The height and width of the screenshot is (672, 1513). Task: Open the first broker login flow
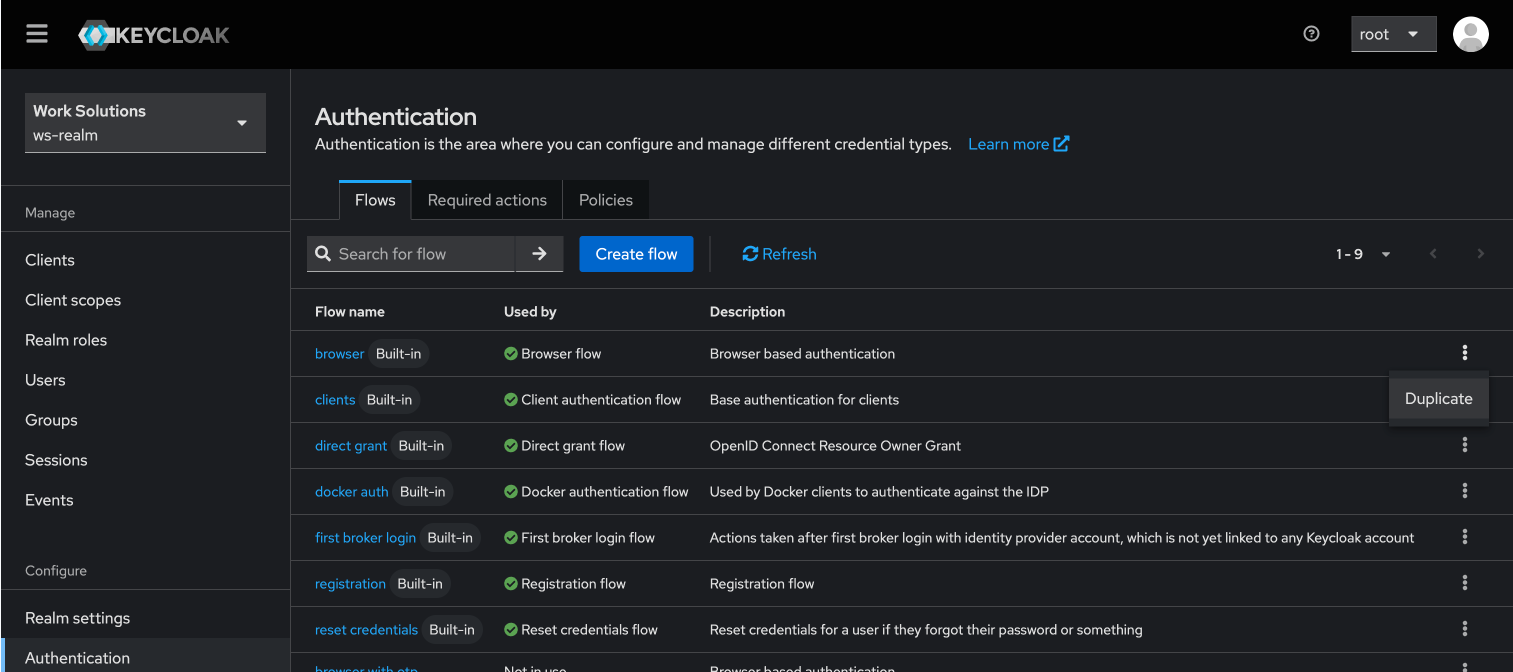365,537
